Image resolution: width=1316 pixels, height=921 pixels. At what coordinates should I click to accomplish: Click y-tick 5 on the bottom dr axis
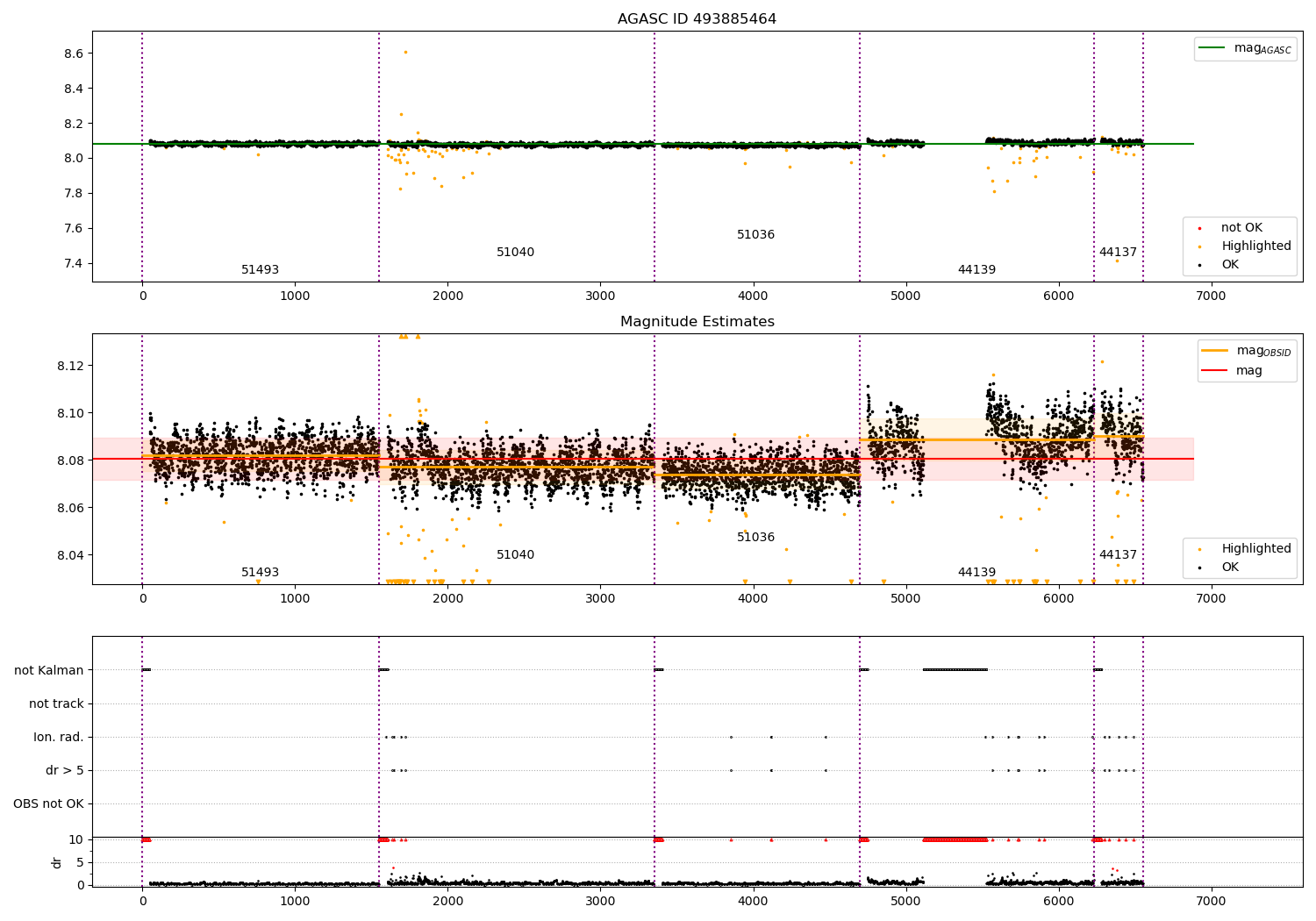pos(81,863)
